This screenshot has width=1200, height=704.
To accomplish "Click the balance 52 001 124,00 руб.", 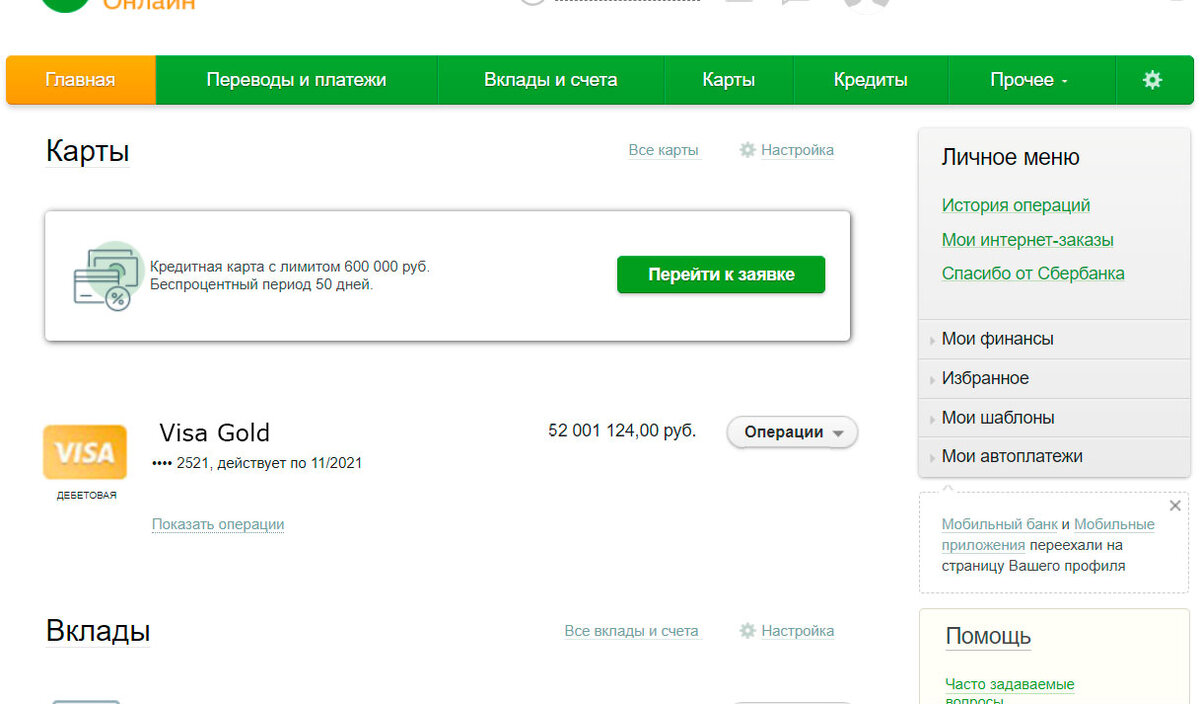I will (622, 431).
